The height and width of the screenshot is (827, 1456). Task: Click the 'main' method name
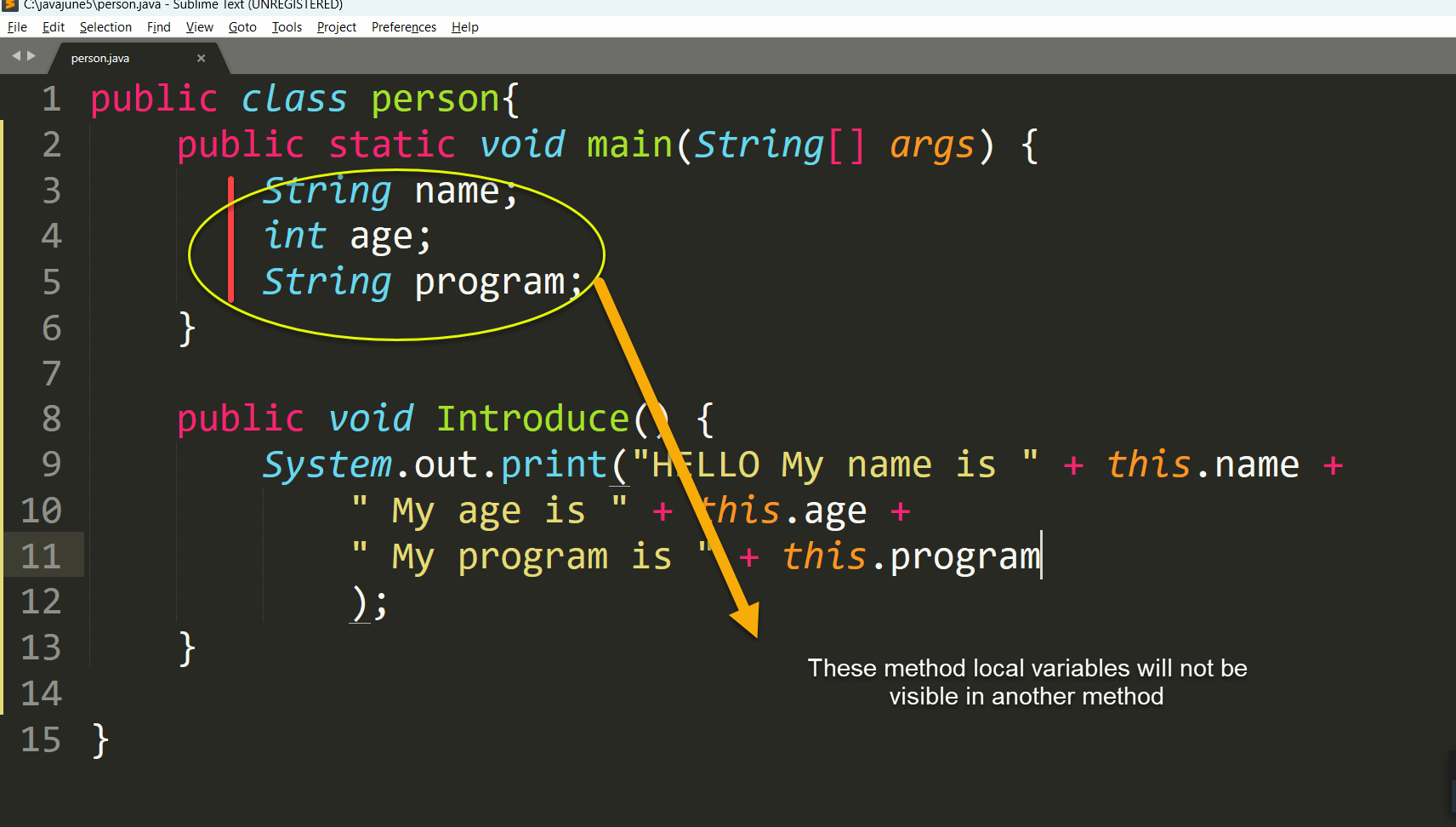(x=630, y=144)
